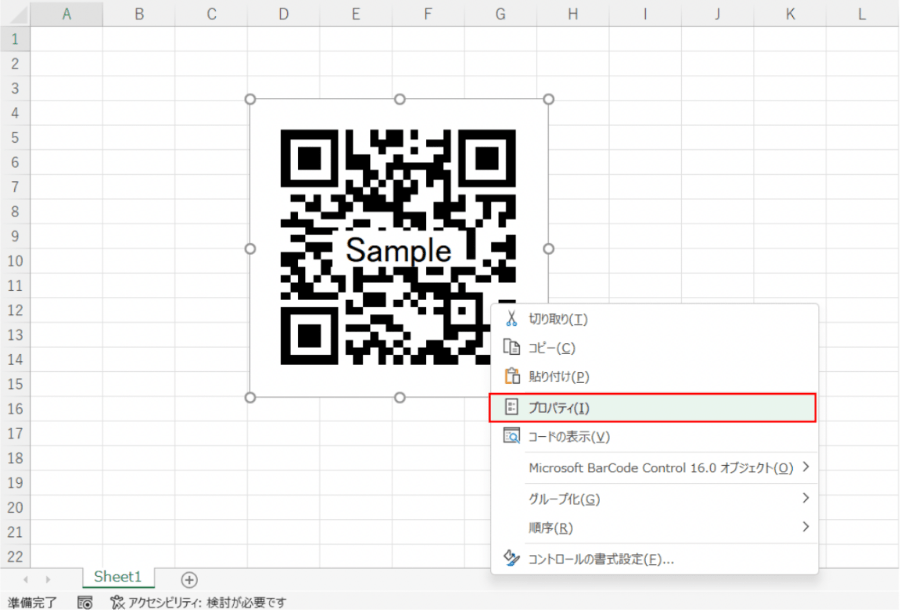The width and height of the screenshot is (900, 610).
Task: Select row 18 header
Action: (x=15, y=459)
